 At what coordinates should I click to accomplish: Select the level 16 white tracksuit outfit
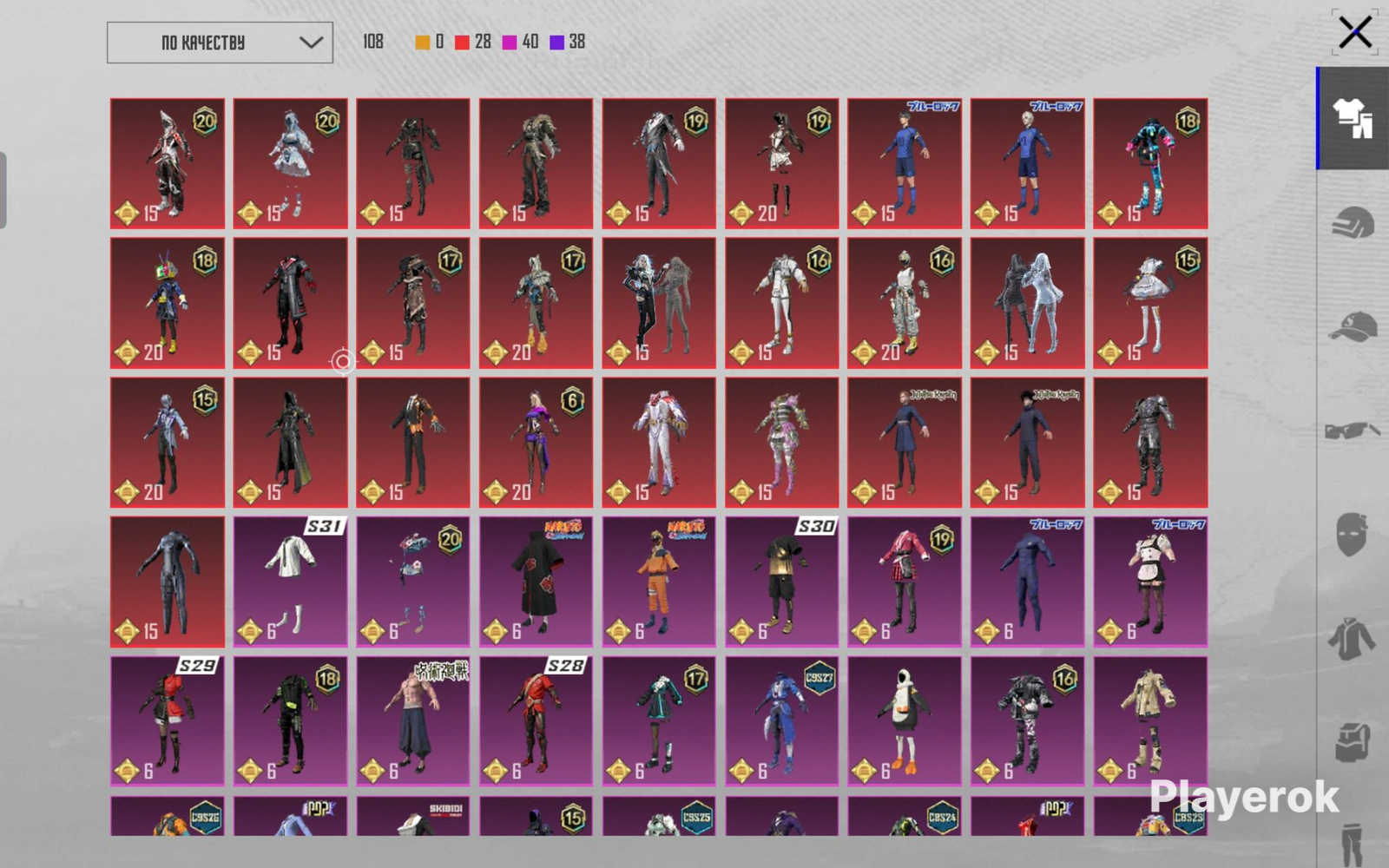782,303
